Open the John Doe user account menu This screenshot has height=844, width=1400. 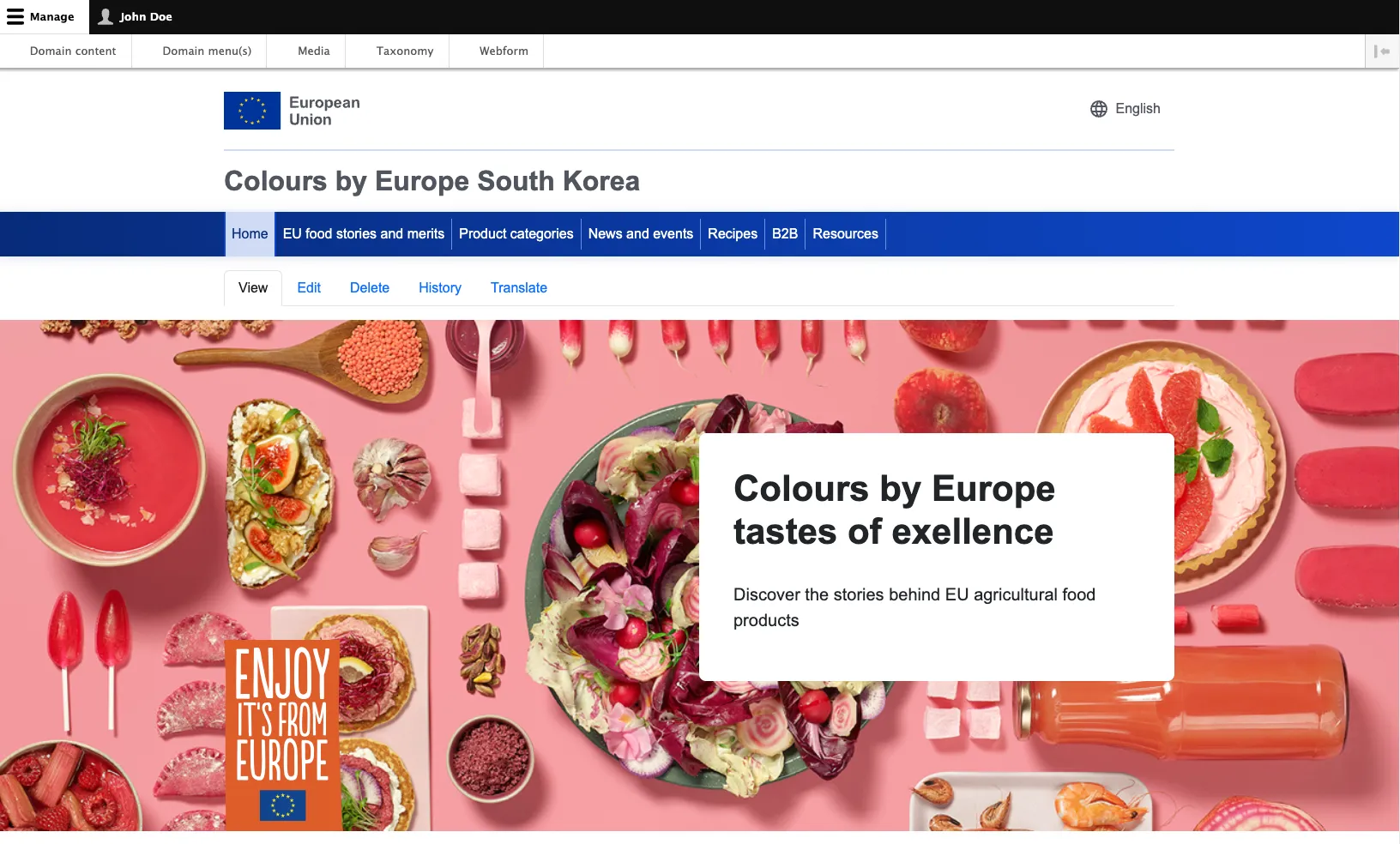[136, 17]
